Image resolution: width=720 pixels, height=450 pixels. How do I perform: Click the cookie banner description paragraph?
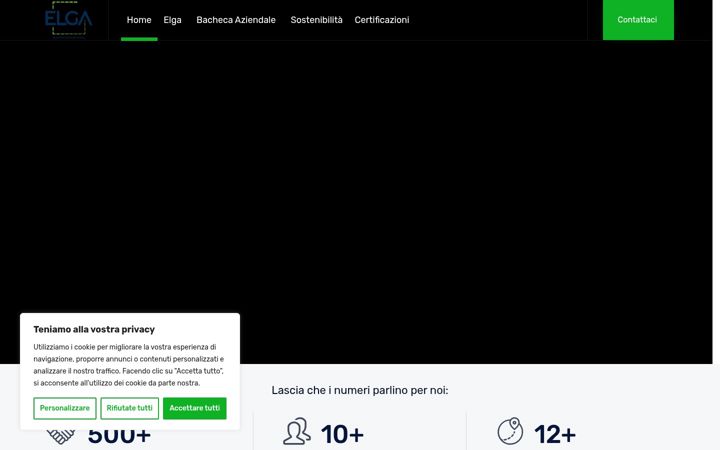point(129,365)
